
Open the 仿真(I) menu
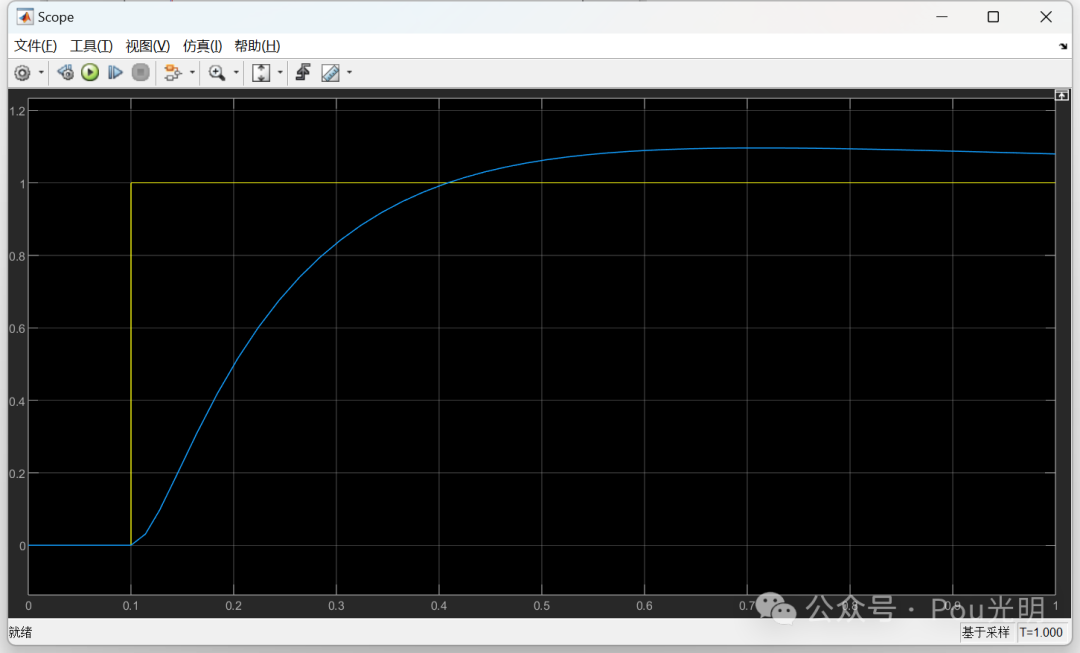202,46
